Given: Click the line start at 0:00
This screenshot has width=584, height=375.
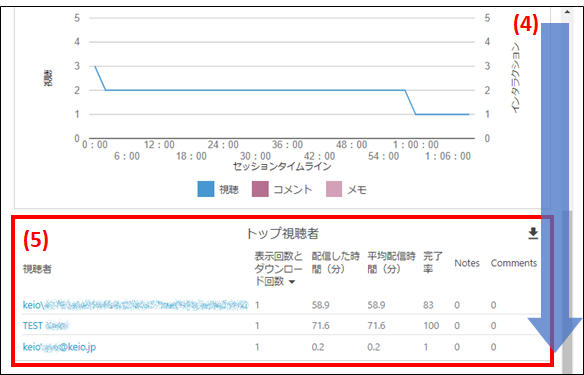Looking at the screenshot, I should point(95,67).
